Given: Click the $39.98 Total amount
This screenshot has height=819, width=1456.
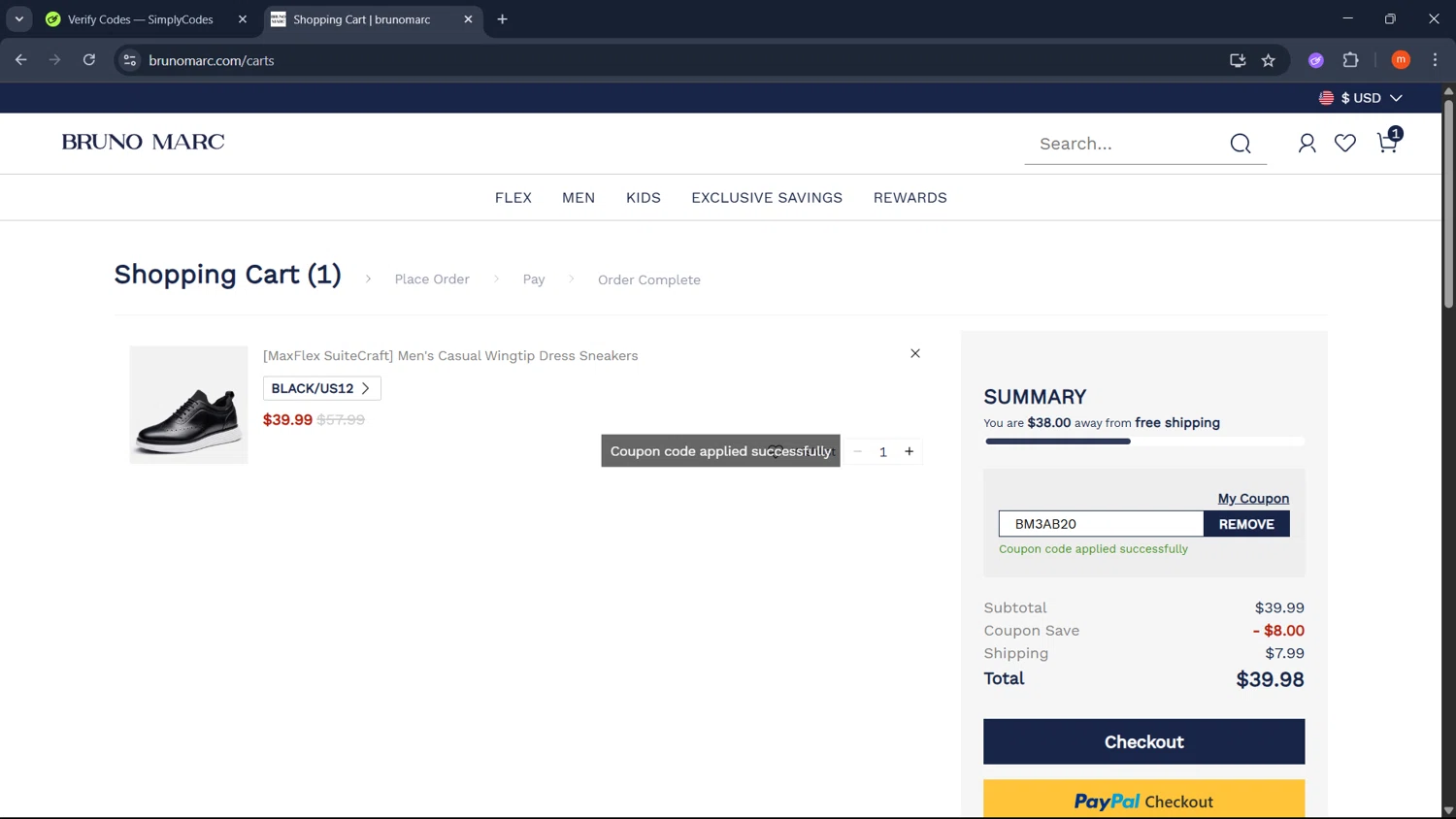Looking at the screenshot, I should coord(1270,679).
